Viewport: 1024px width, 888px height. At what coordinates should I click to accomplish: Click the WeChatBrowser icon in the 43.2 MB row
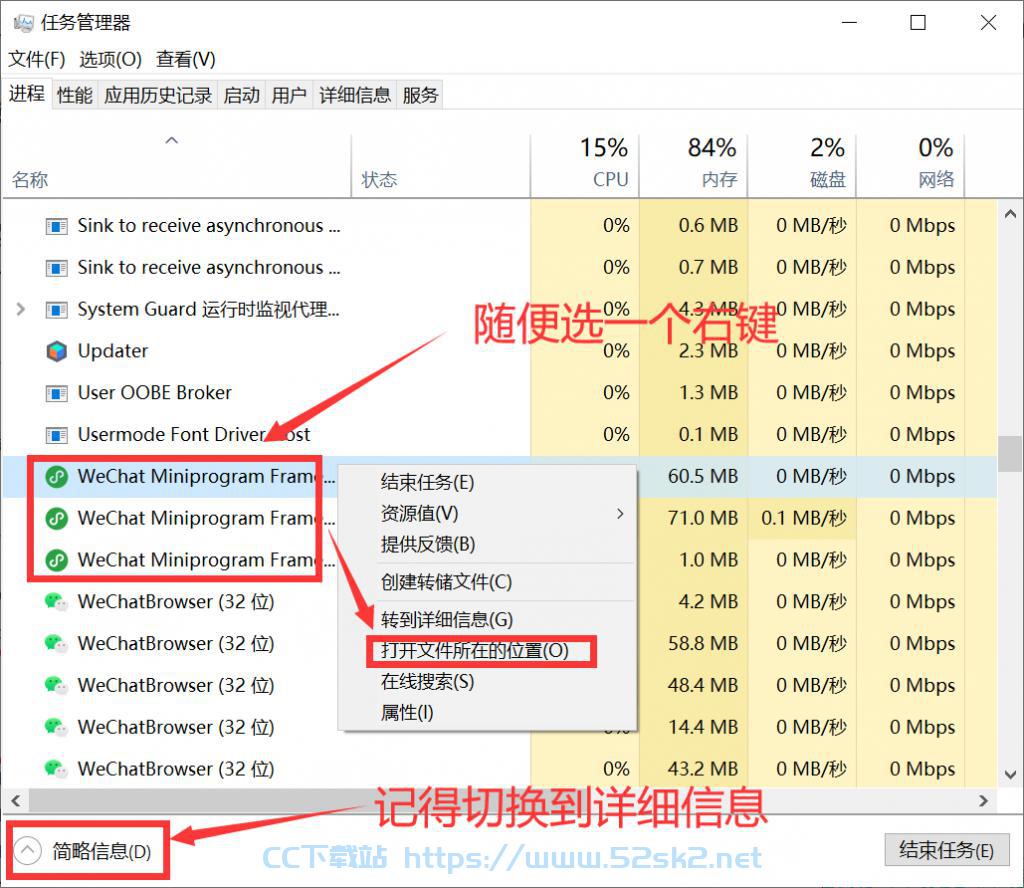[56, 769]
